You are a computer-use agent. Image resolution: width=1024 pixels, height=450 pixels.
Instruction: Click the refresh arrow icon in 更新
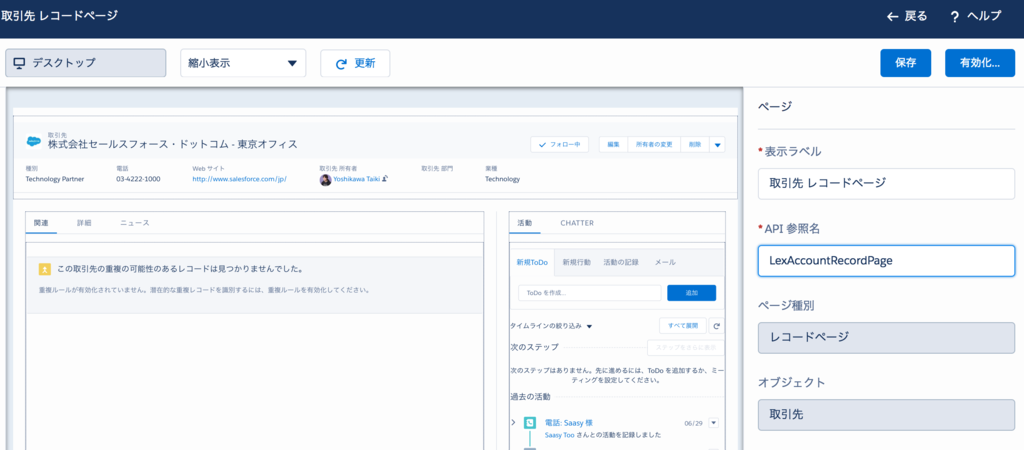point(340,64)
